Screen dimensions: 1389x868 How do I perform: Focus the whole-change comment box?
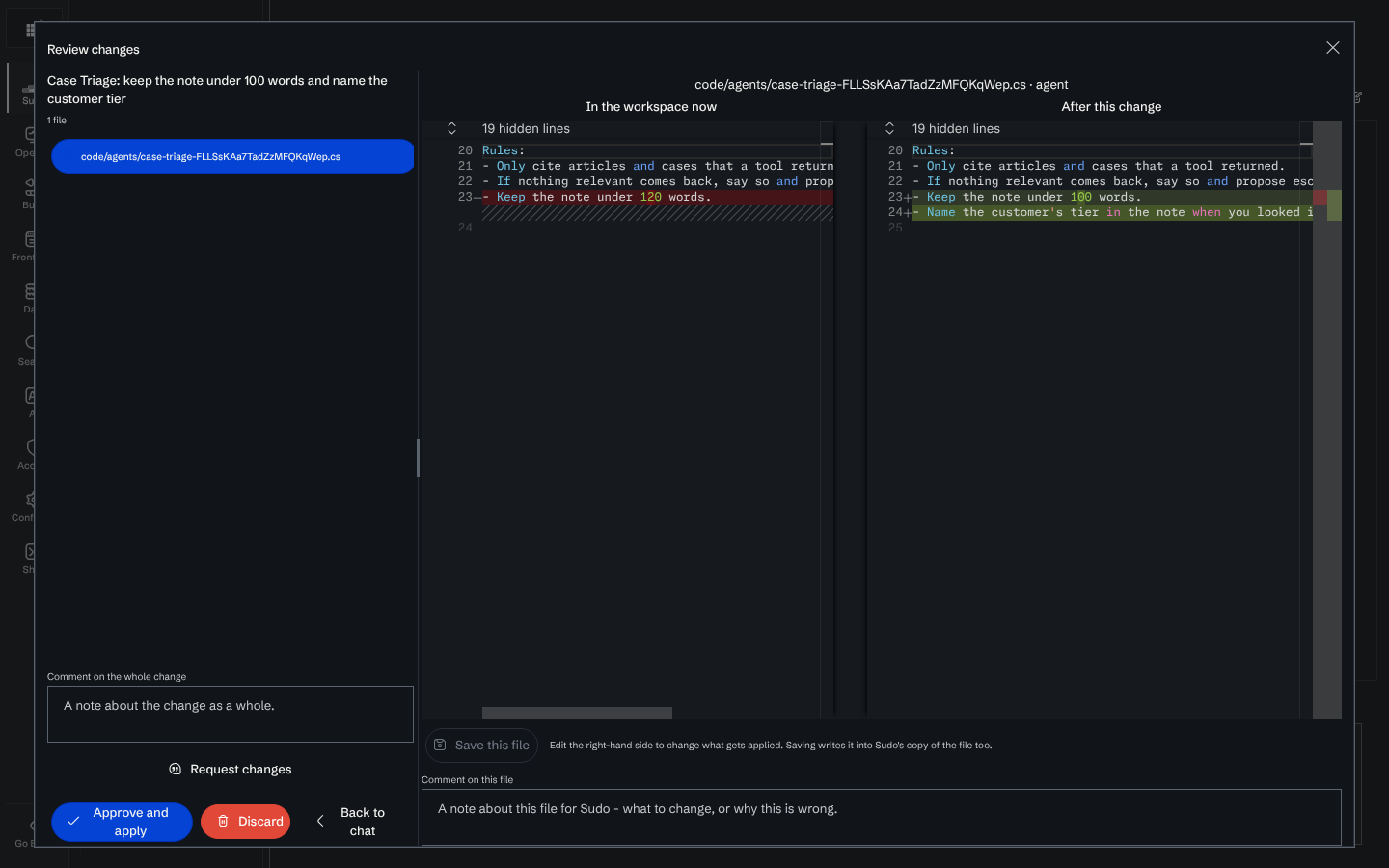231,714
